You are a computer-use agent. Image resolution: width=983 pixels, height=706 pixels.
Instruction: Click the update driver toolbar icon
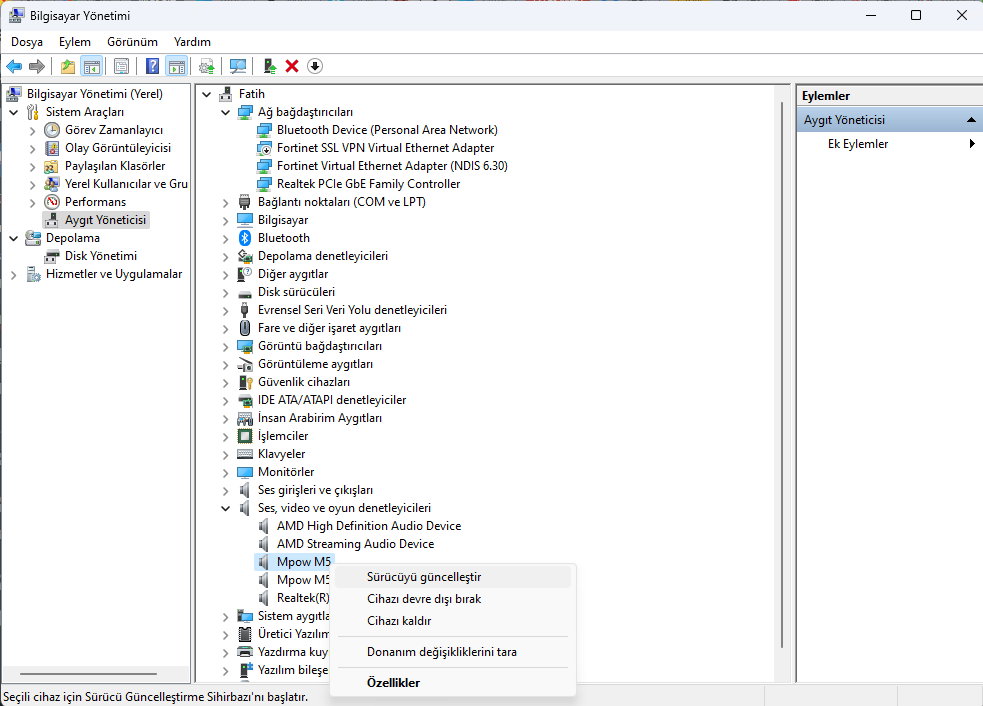269,66
